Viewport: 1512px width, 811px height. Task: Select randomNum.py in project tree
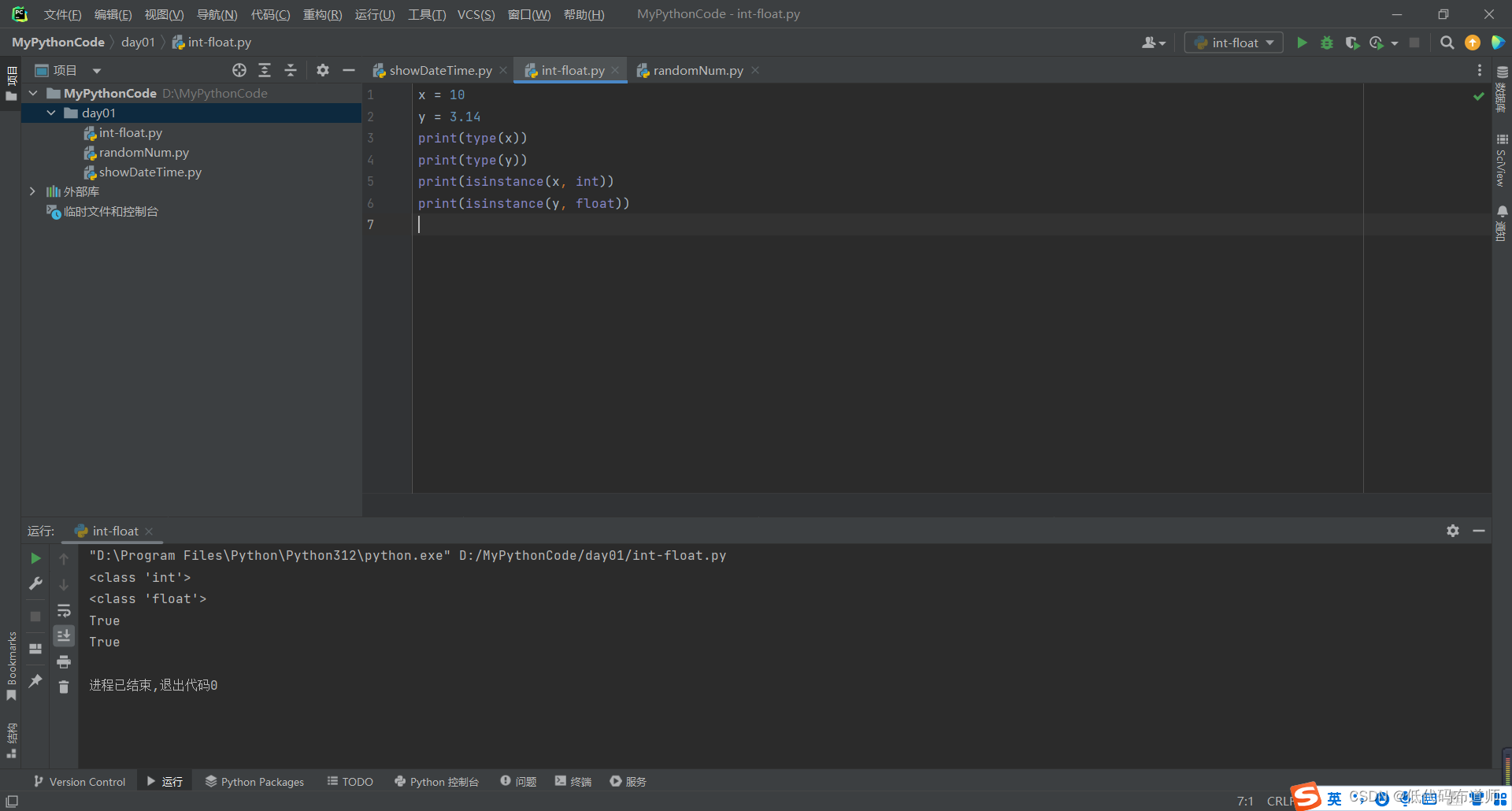pyautogui.click(x=143, y=152)
